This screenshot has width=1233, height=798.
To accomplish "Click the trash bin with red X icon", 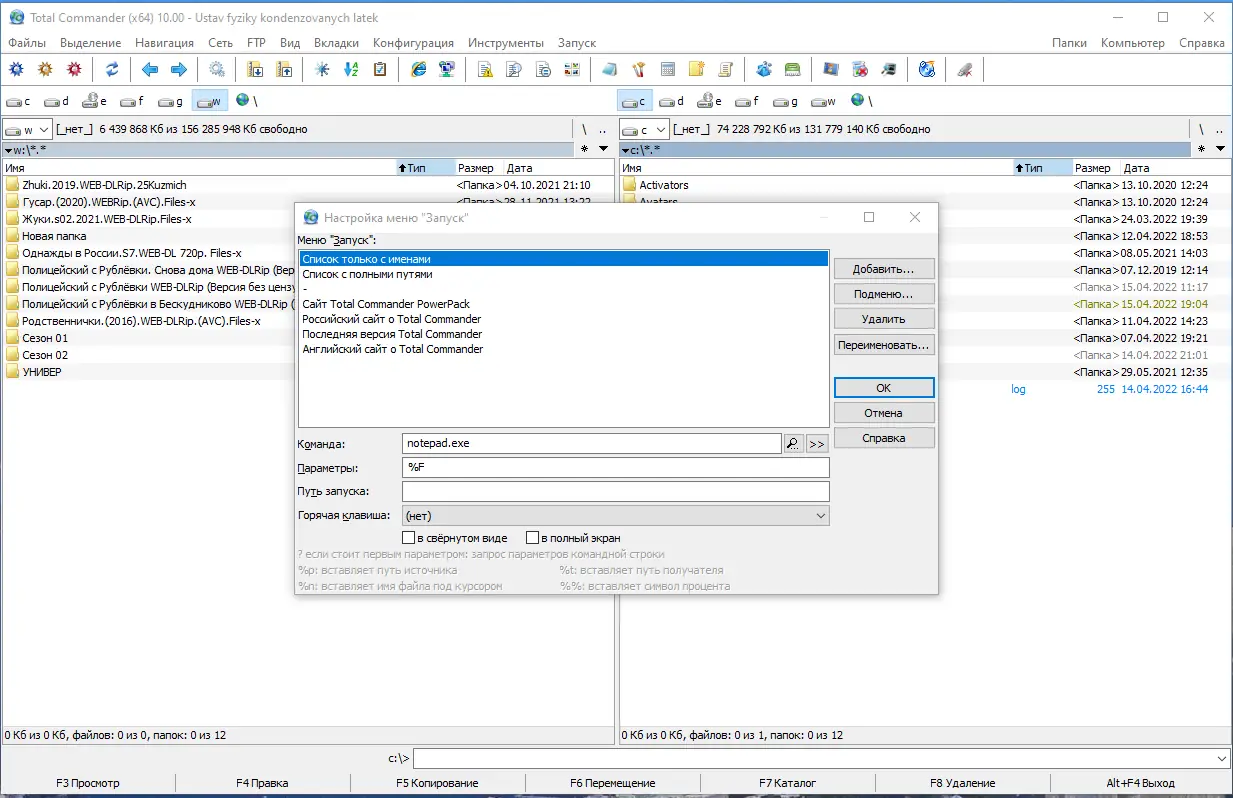I will [x=859, y=69].
